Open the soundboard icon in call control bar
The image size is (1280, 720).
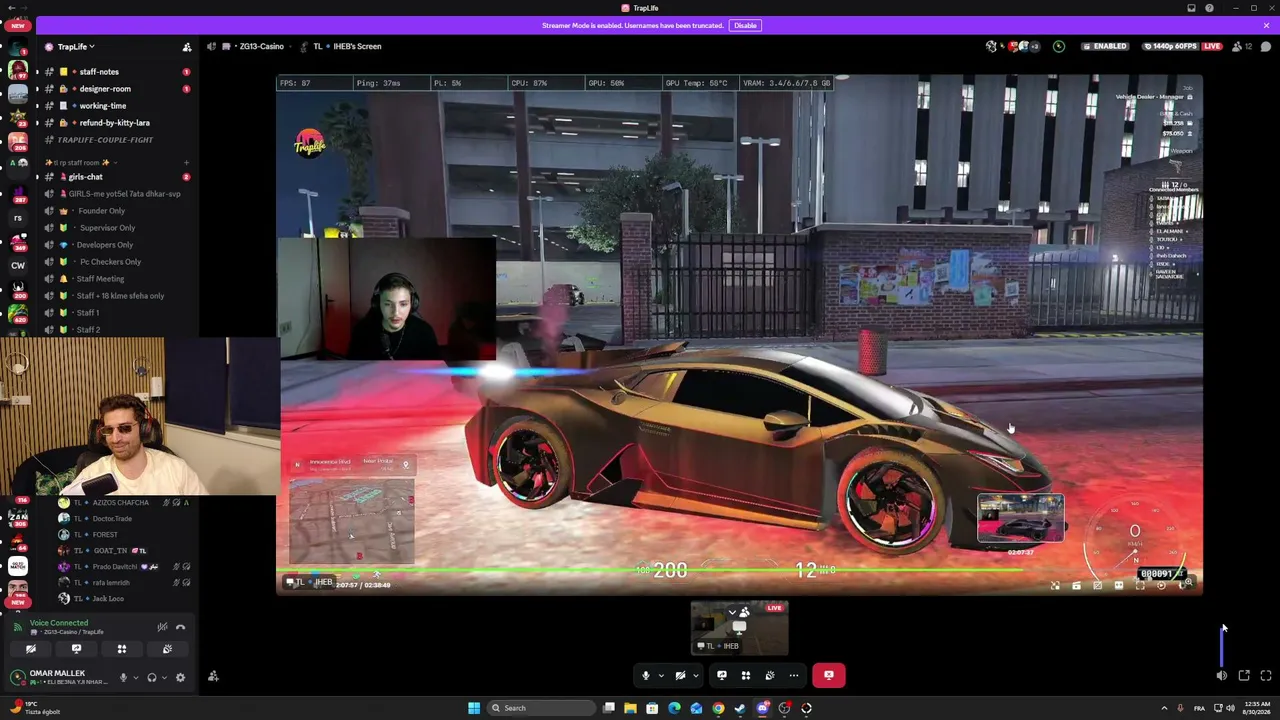point(770,675)
